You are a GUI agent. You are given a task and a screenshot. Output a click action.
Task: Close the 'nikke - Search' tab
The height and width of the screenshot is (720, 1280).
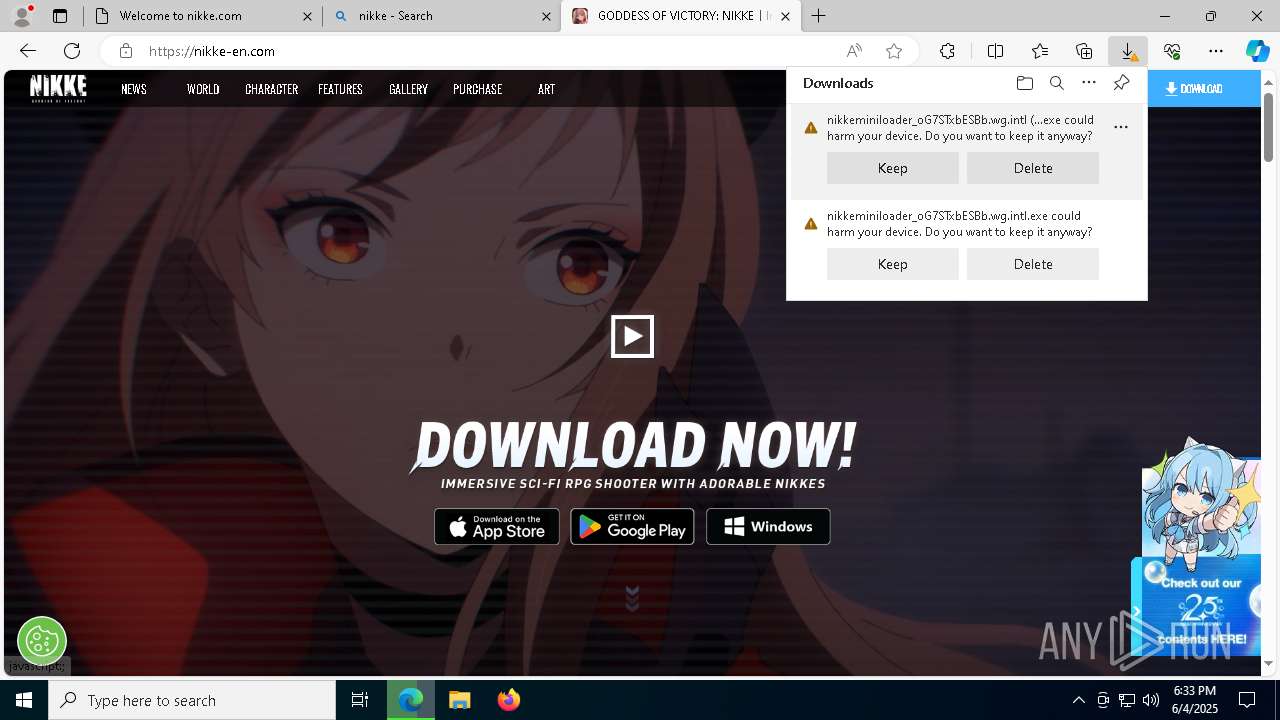click(546, 16)
